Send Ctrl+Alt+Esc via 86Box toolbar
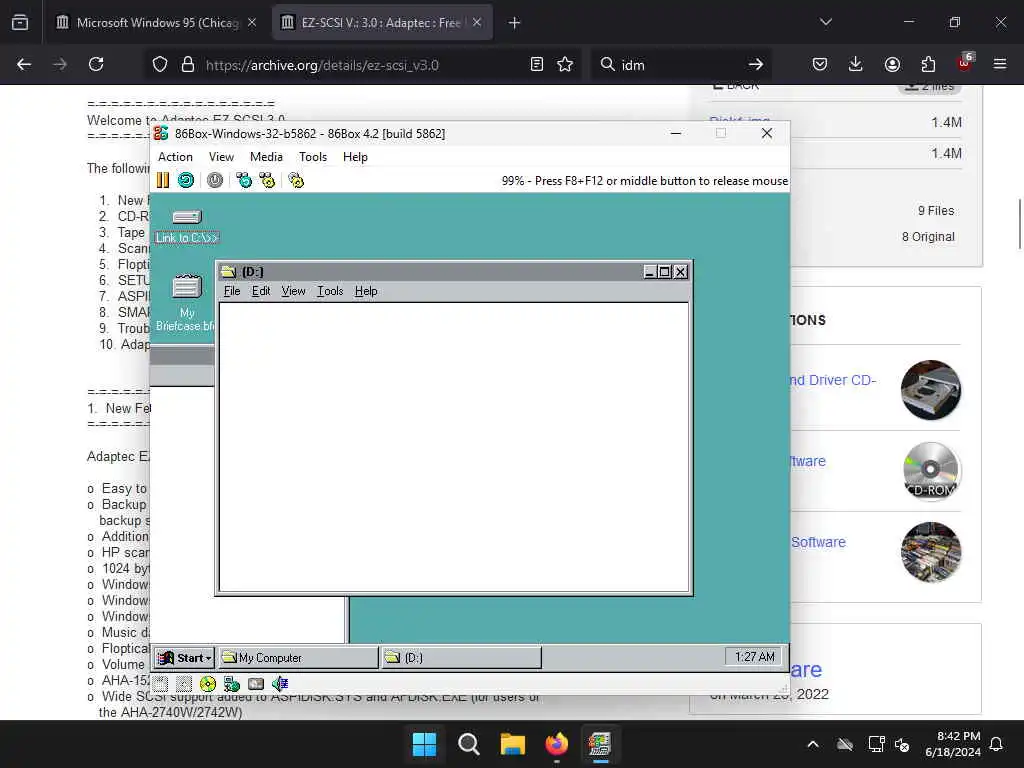This screenshot has width=1024, height=768. click(267, 180)
